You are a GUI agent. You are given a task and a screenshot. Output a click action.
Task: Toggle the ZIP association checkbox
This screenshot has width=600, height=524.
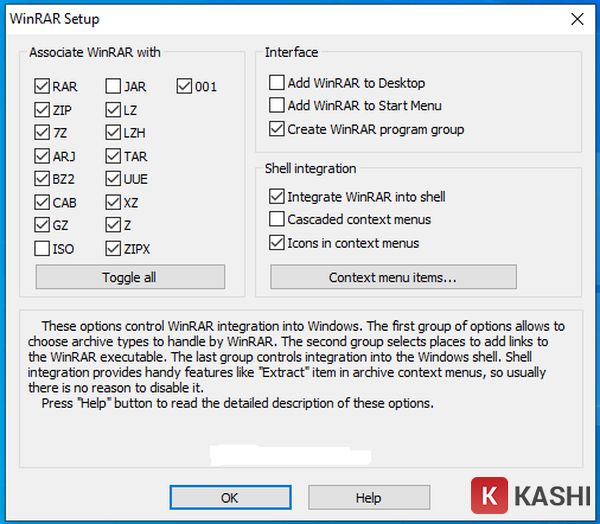coord(42,110)
